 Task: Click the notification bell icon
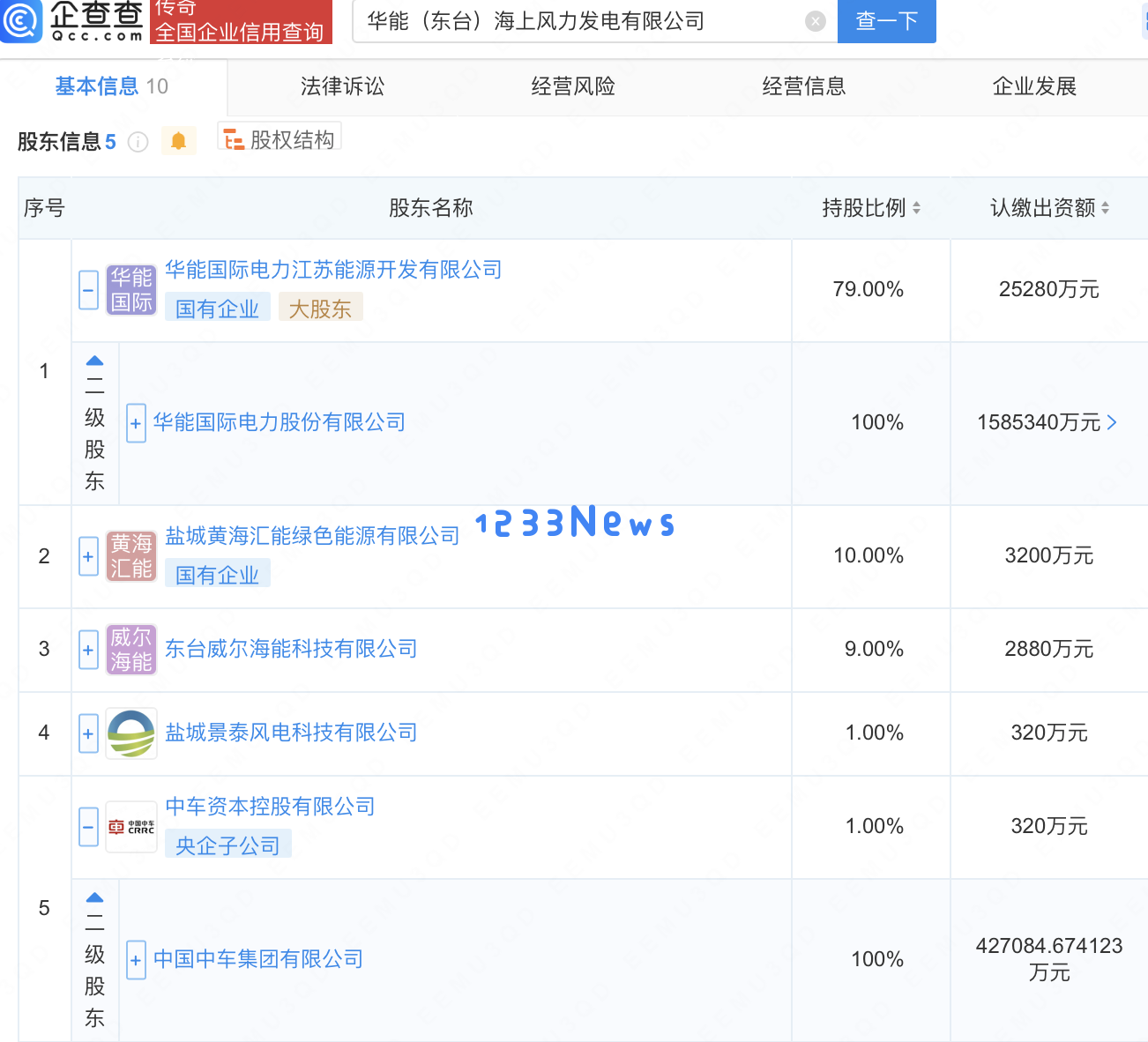point(178,139)
